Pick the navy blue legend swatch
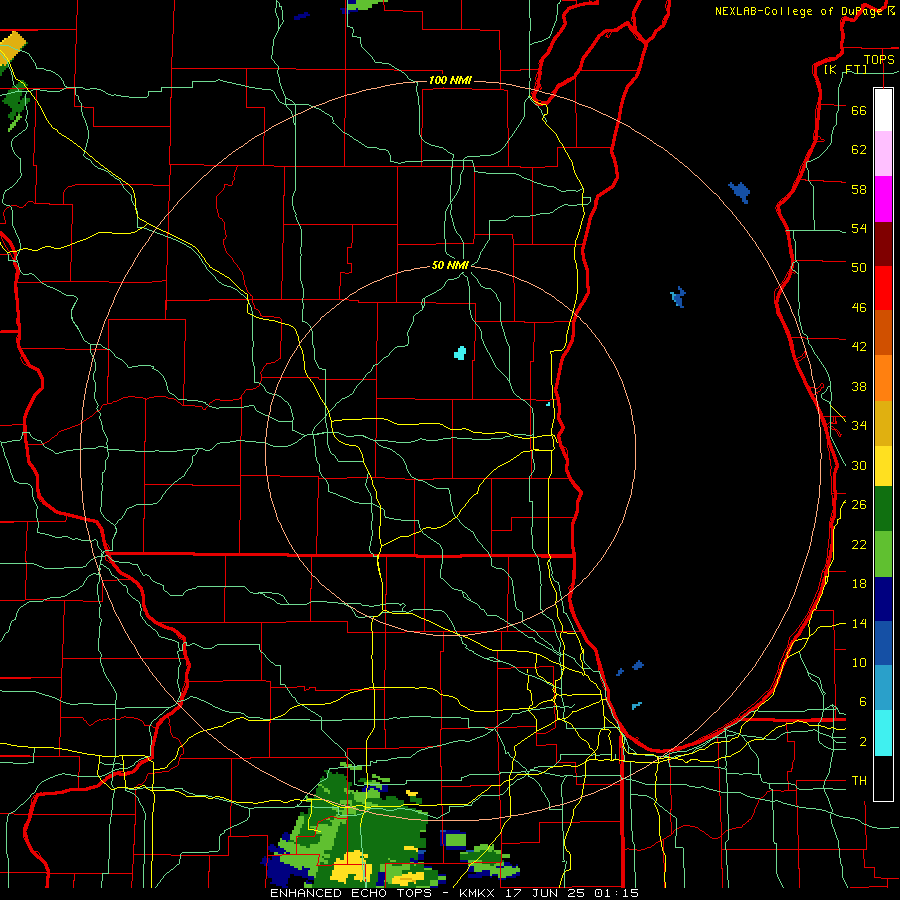Viewport: 900px width, 900px height. tap(883, 599)
